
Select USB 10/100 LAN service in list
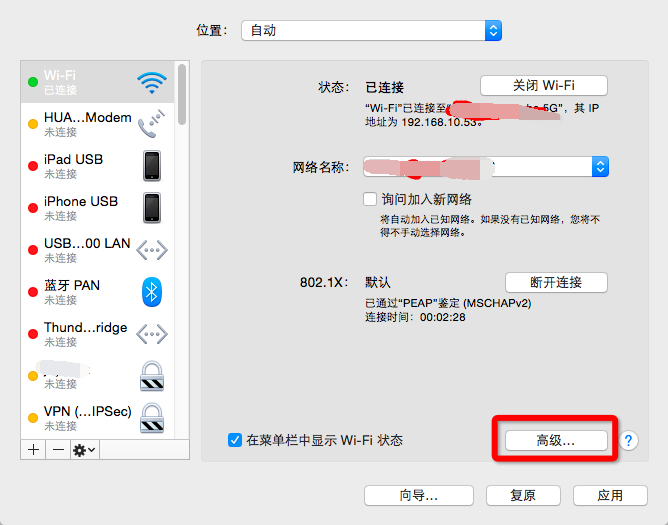tap(87, 250)
